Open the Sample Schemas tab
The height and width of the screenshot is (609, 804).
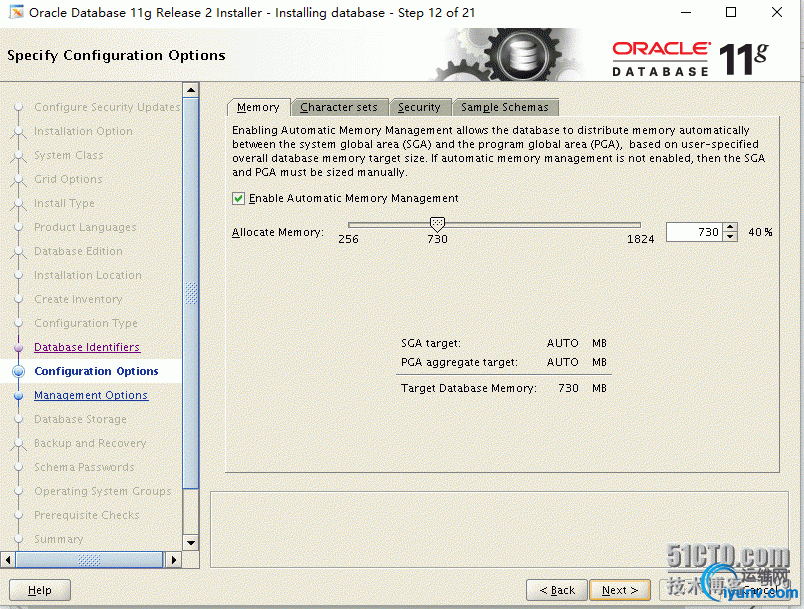point(505,107)
